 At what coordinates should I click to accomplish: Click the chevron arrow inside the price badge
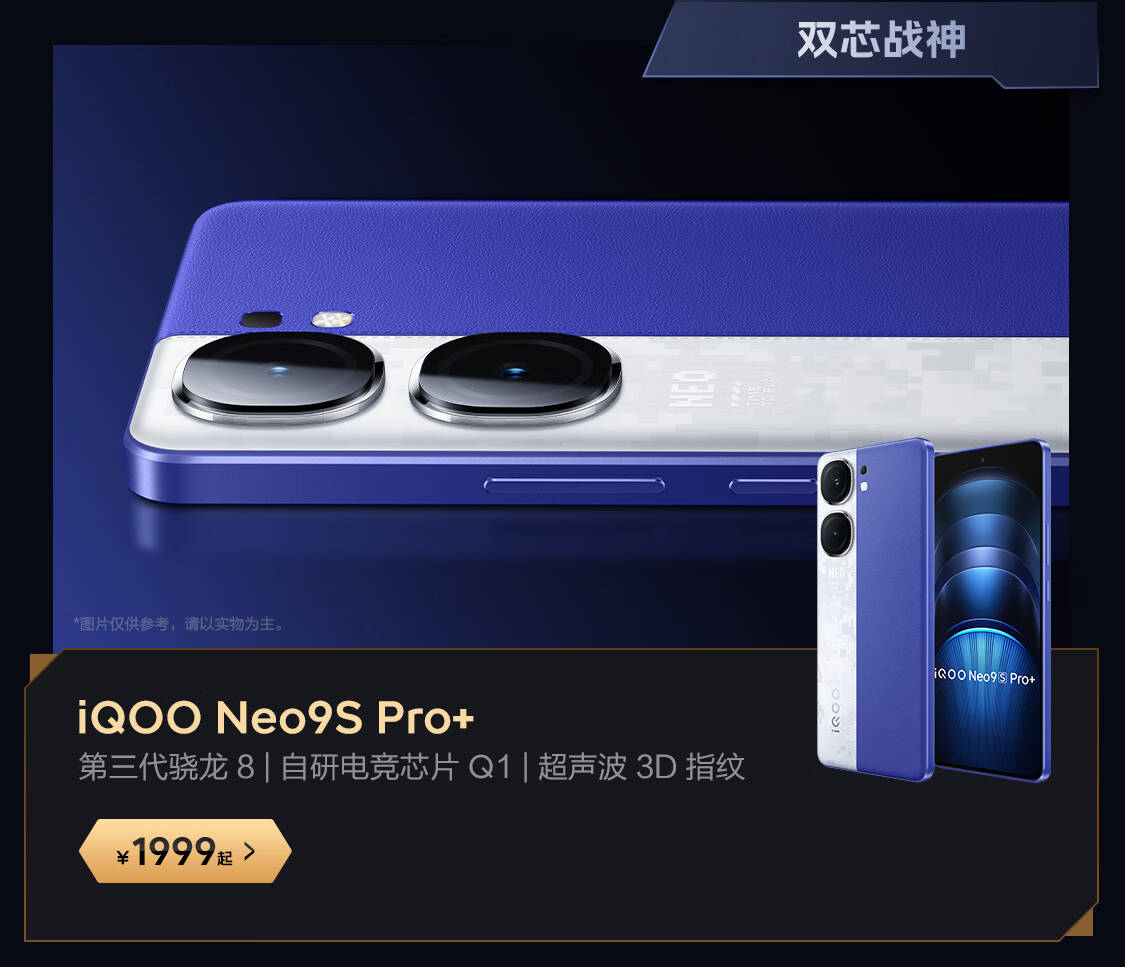click(x=249, y=851)
